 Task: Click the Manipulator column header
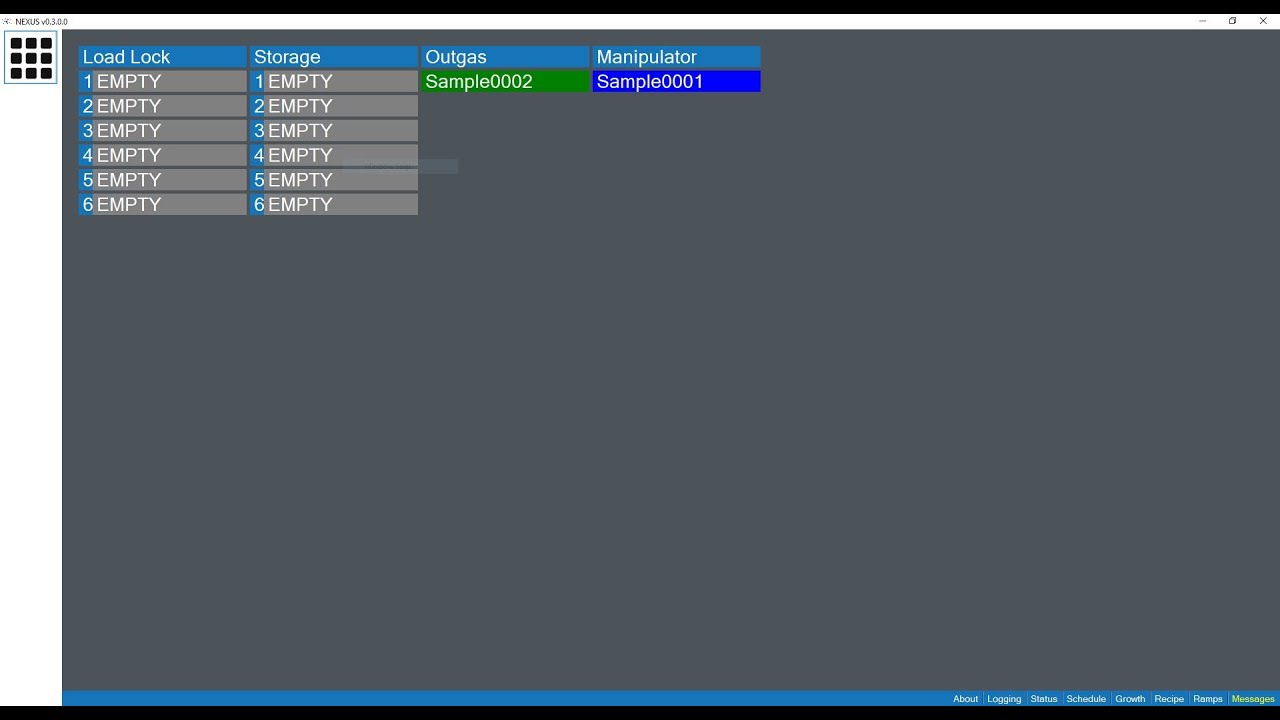point(677,57)
